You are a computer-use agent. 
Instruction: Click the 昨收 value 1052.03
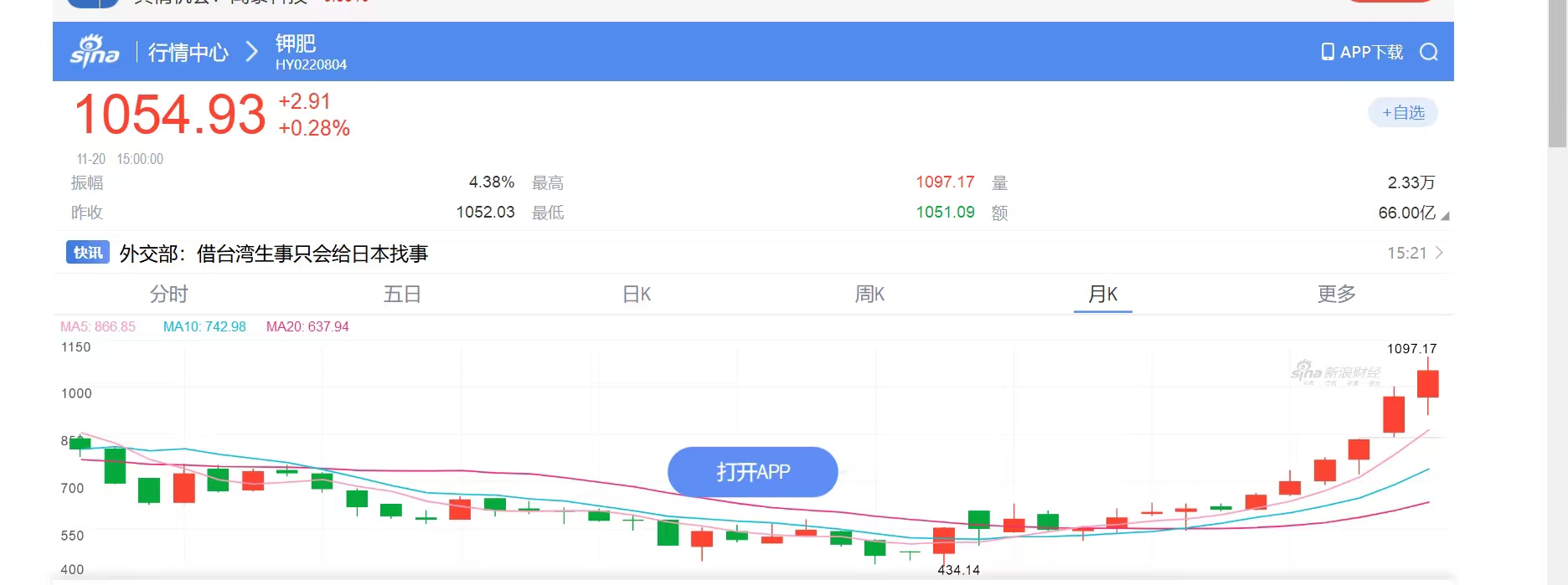(485, 213)
